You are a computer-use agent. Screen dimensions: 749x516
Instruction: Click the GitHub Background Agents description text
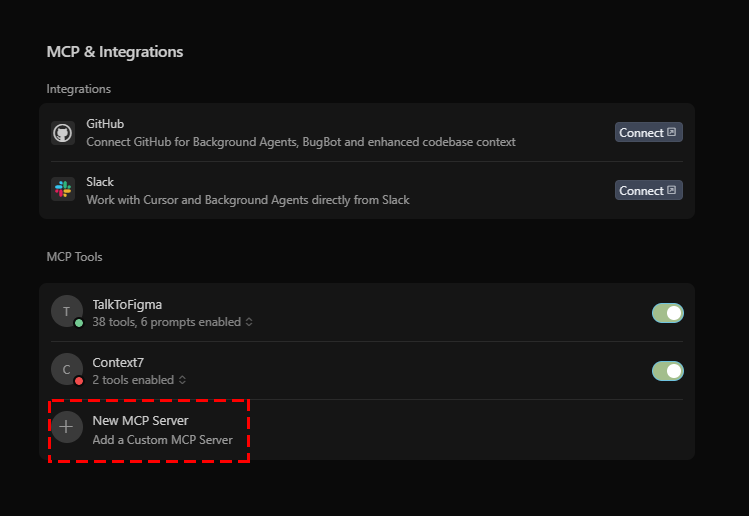[301, 142]
